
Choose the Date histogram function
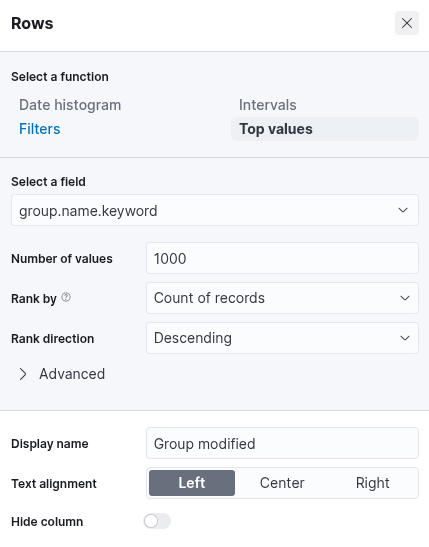pyautogui.click(x=70, y=105)
